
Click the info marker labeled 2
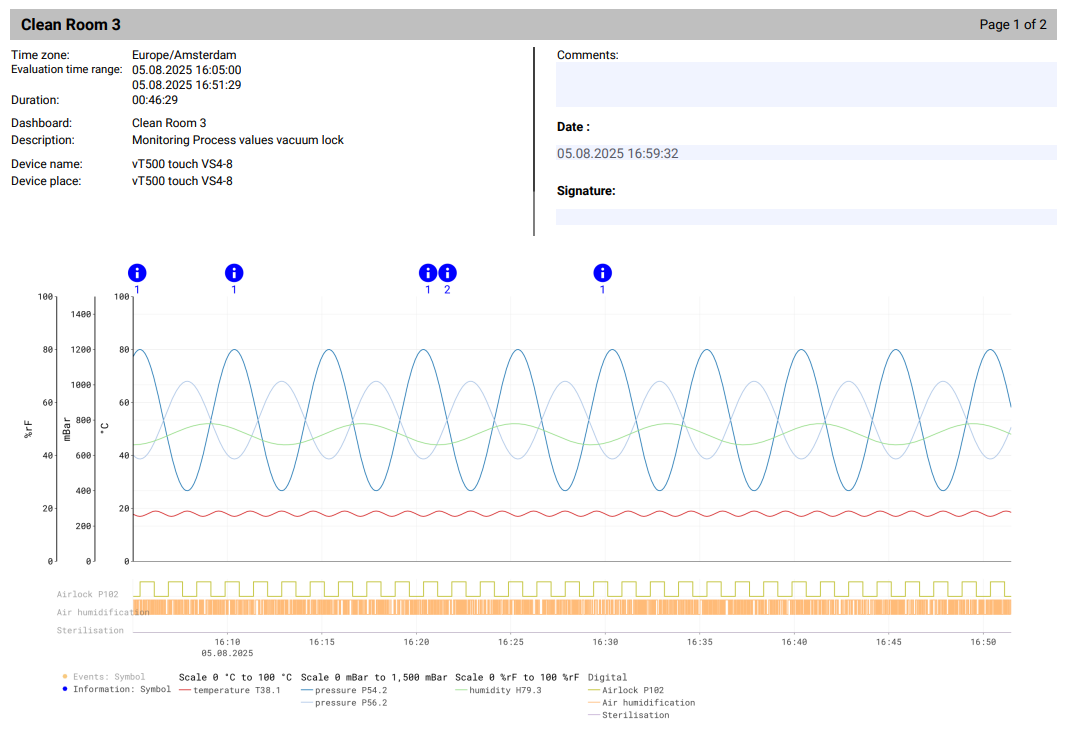tap(447, 273)
